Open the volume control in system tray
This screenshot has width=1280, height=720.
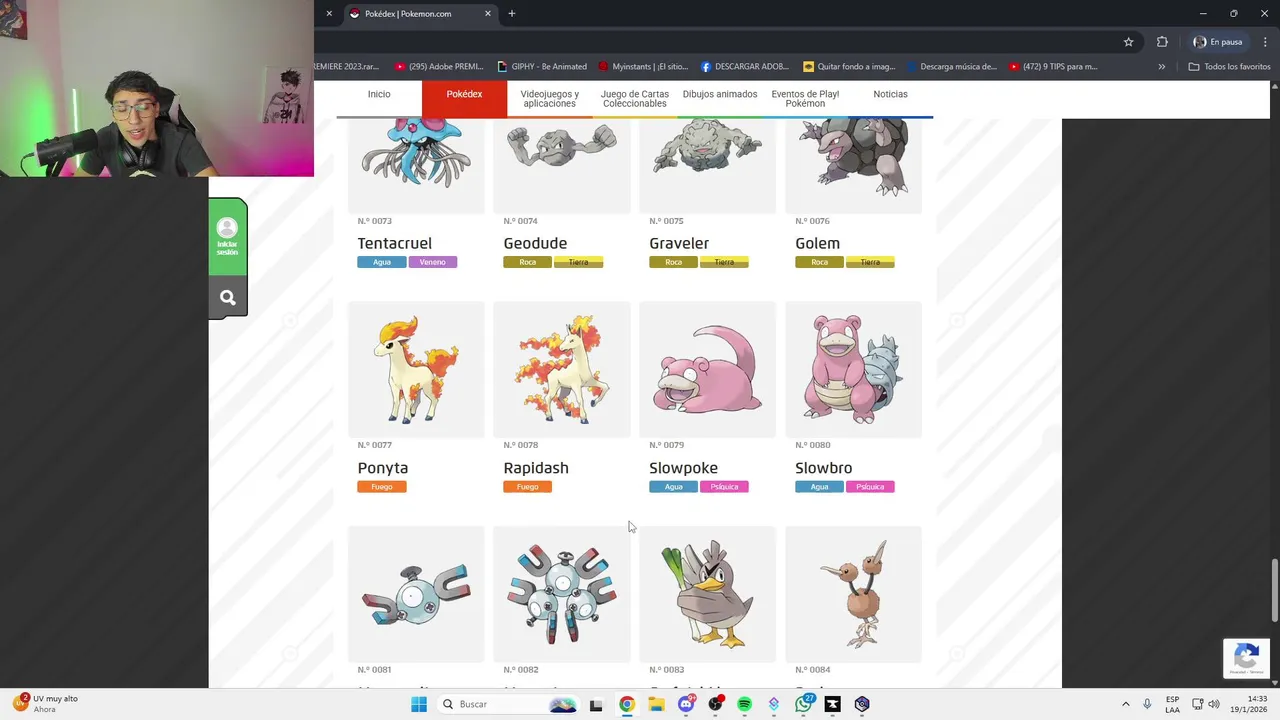click(1214, 704)
